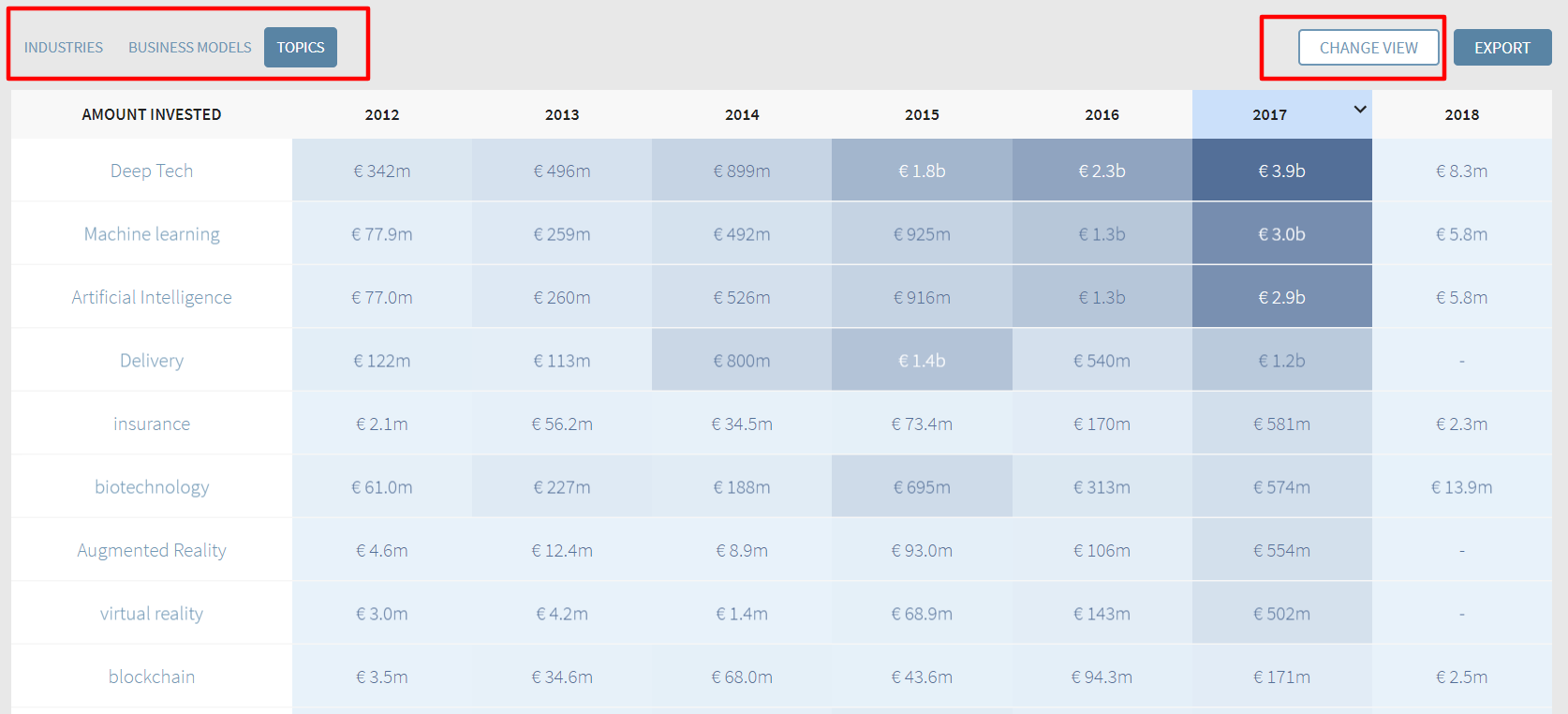
Task: Open the Deep Tech topic link
Action: tap(152, 171)
